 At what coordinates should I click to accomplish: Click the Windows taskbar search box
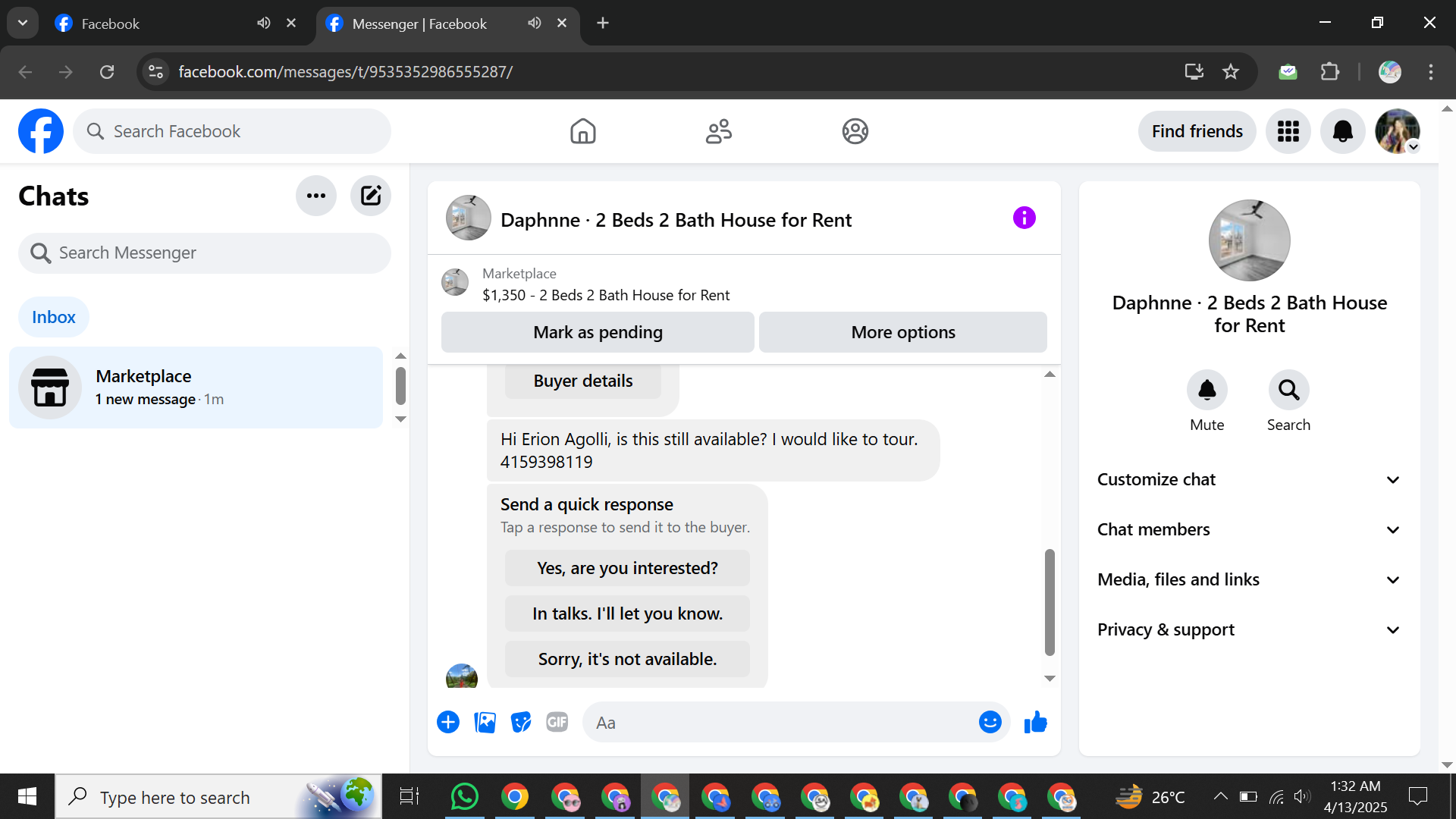218,797
